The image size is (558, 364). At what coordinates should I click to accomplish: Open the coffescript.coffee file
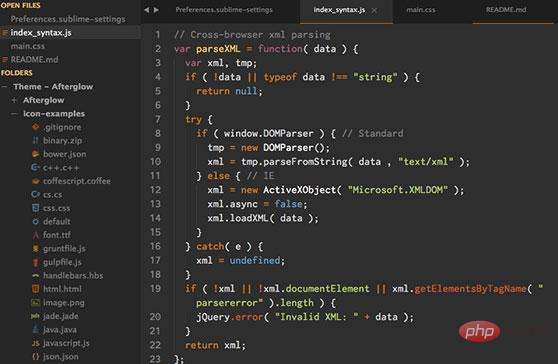tap(77, 181)
